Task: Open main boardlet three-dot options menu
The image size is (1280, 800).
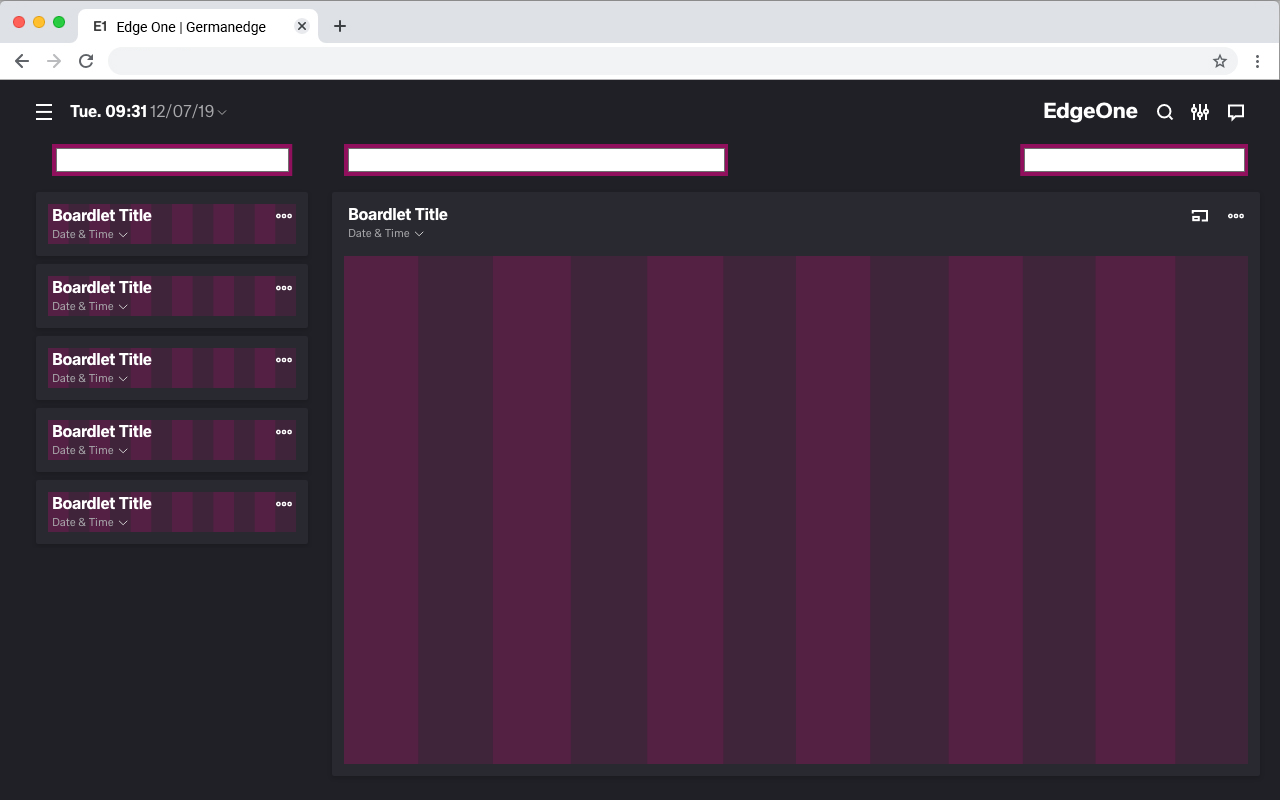Action: [1236, 216]
